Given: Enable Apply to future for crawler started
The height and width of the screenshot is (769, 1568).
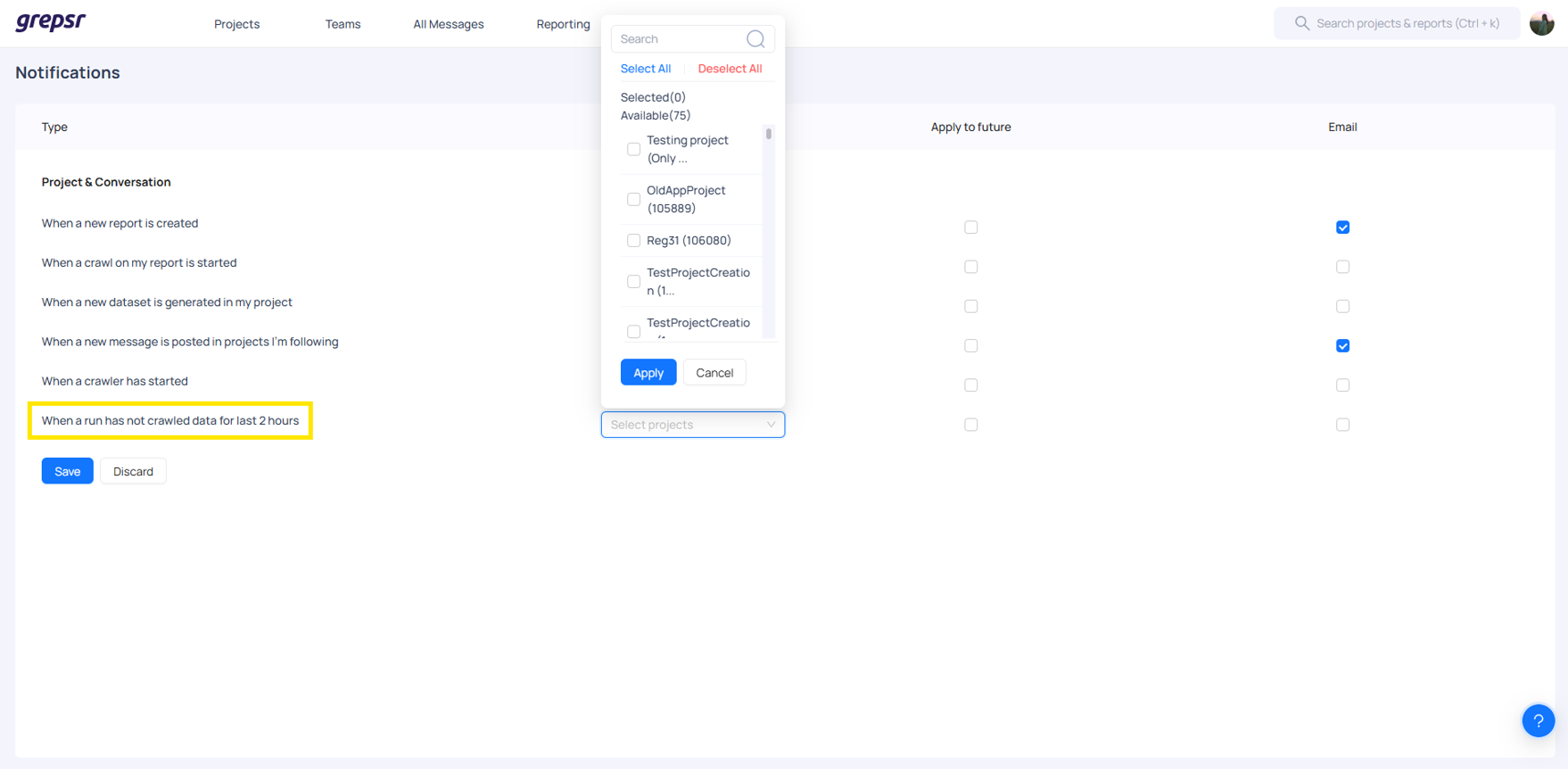Looking at the screenshot, I should point(970,385).
